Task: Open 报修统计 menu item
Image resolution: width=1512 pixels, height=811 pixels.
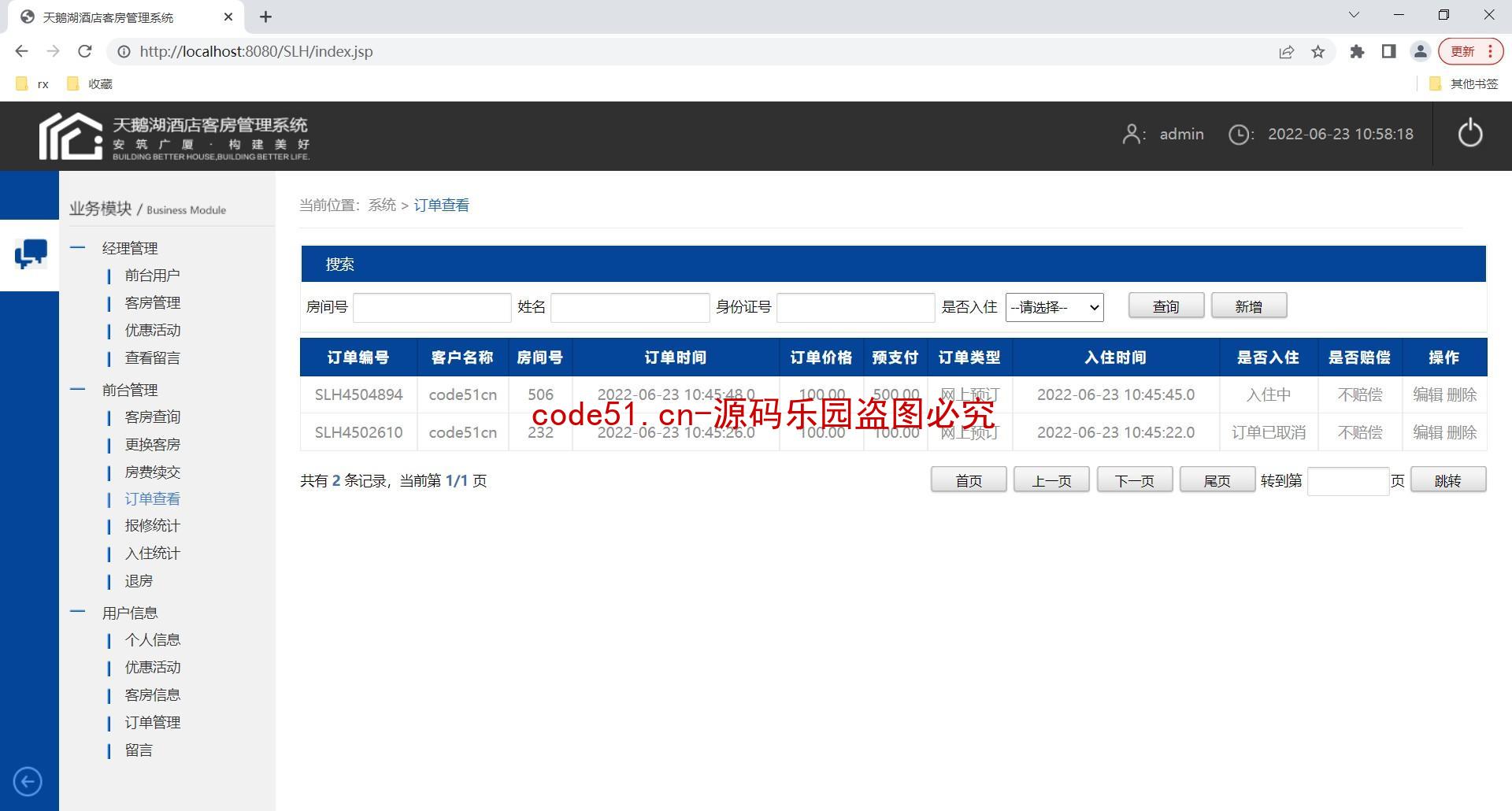Action: pyautogui.click(x=152, y=526)
